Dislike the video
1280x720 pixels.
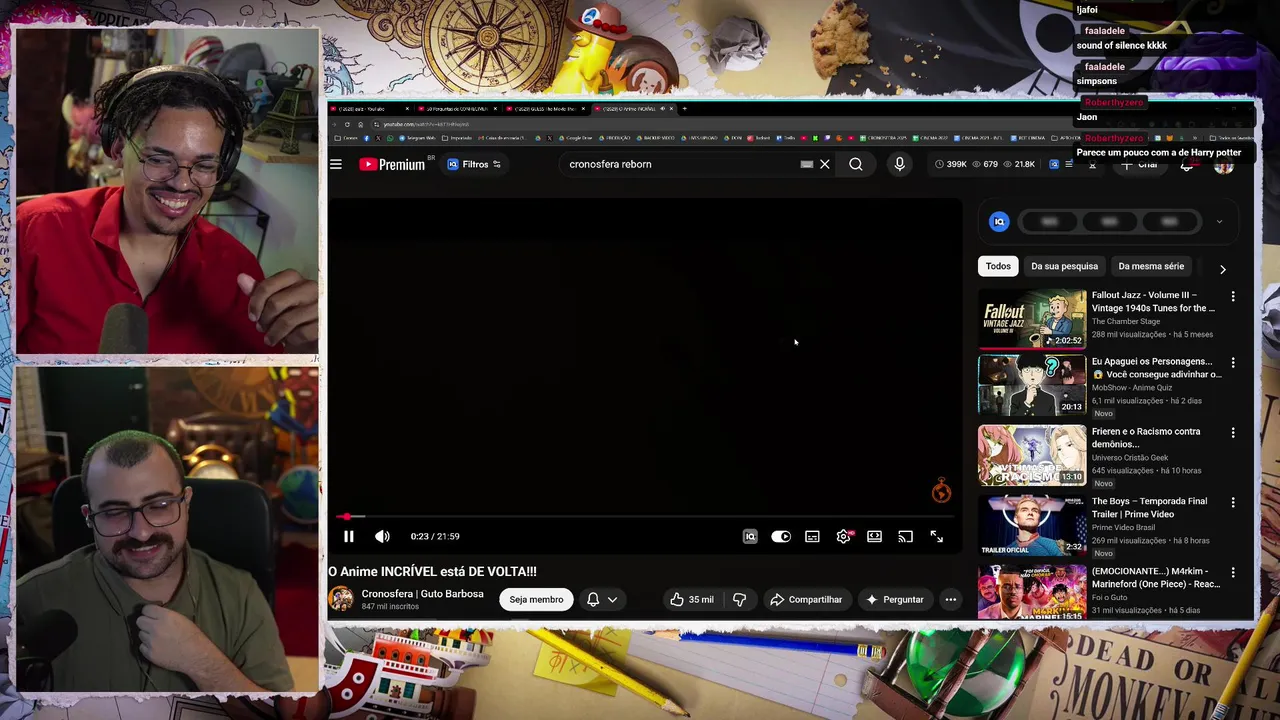[740, 599]
